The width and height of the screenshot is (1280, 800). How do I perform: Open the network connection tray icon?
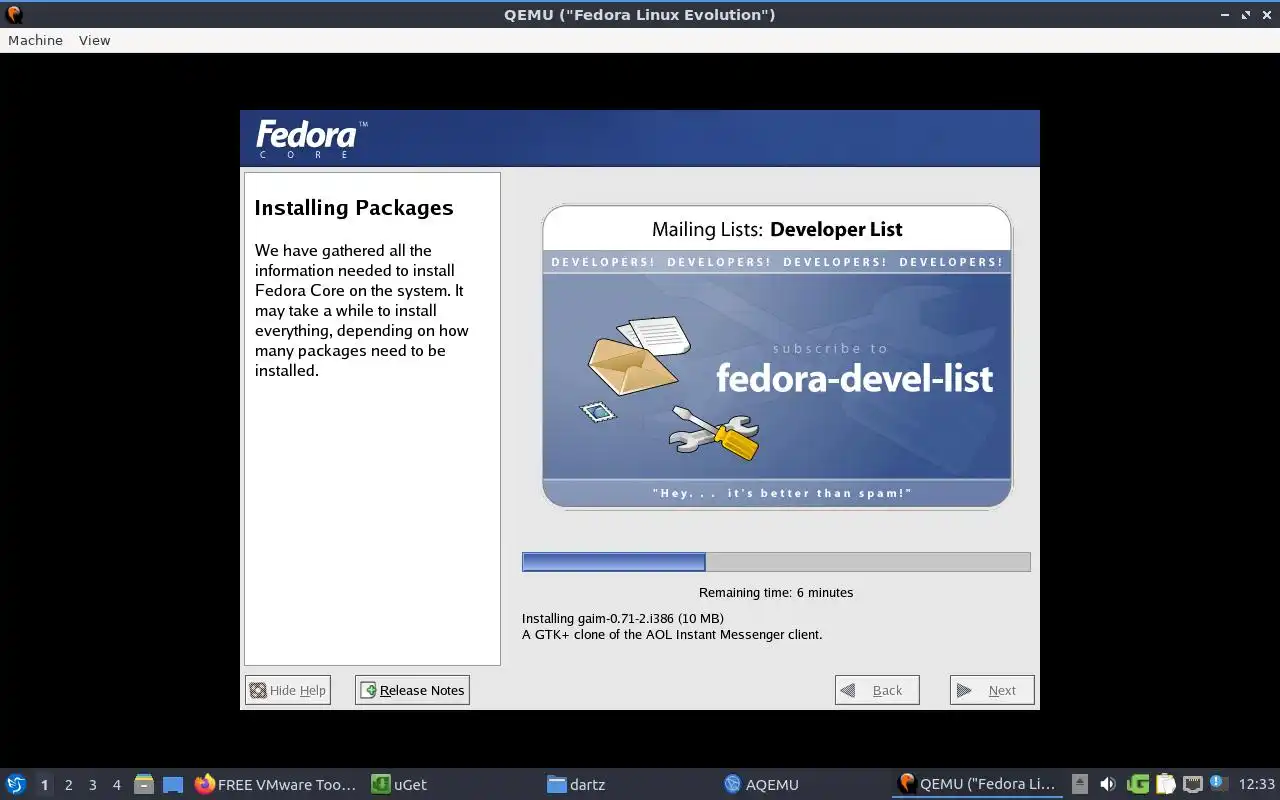(x=1192, y=784)
